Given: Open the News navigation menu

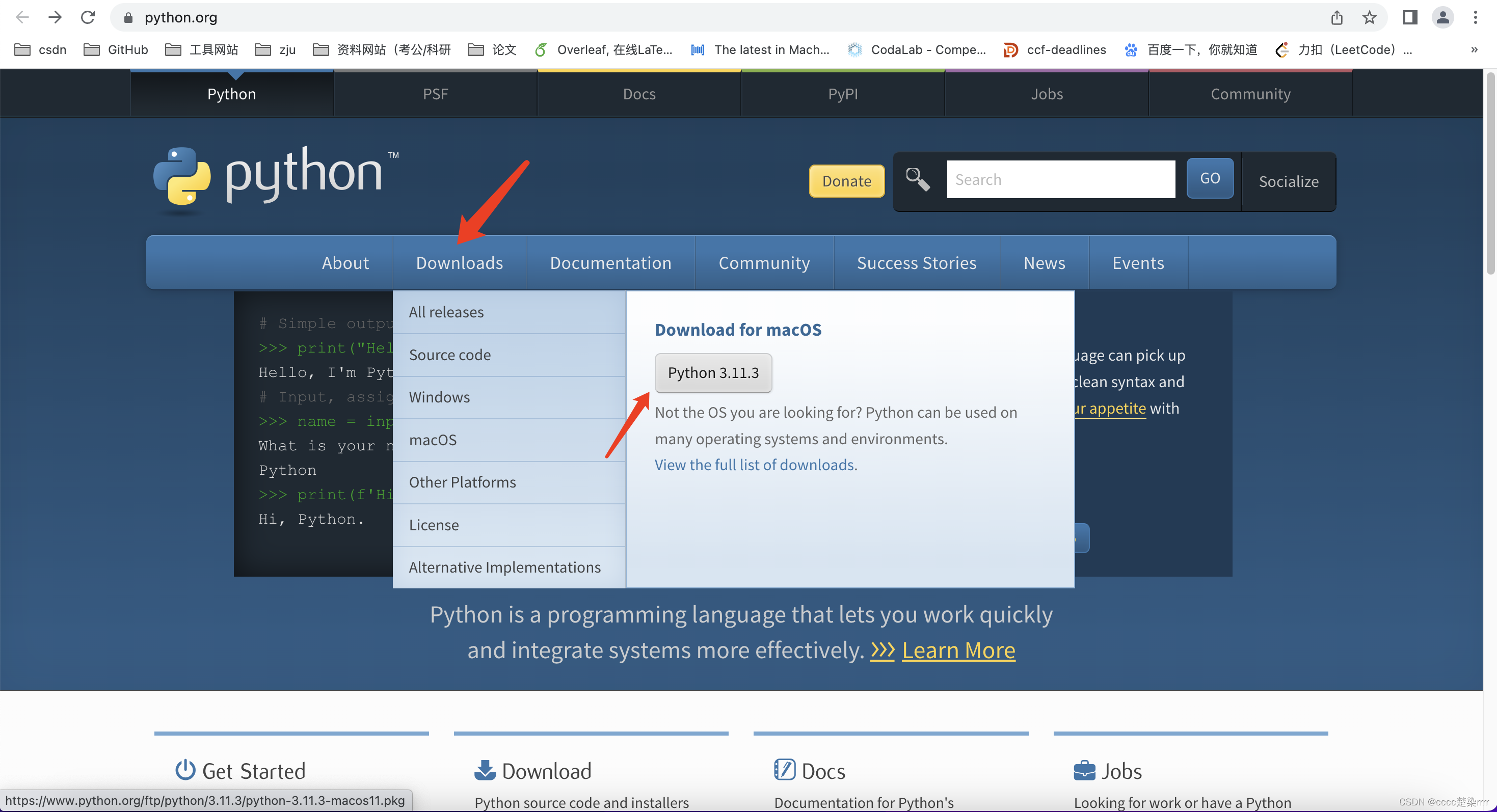Looking at the screenshot, I should pyautogui.click(x=1045, y=263).
